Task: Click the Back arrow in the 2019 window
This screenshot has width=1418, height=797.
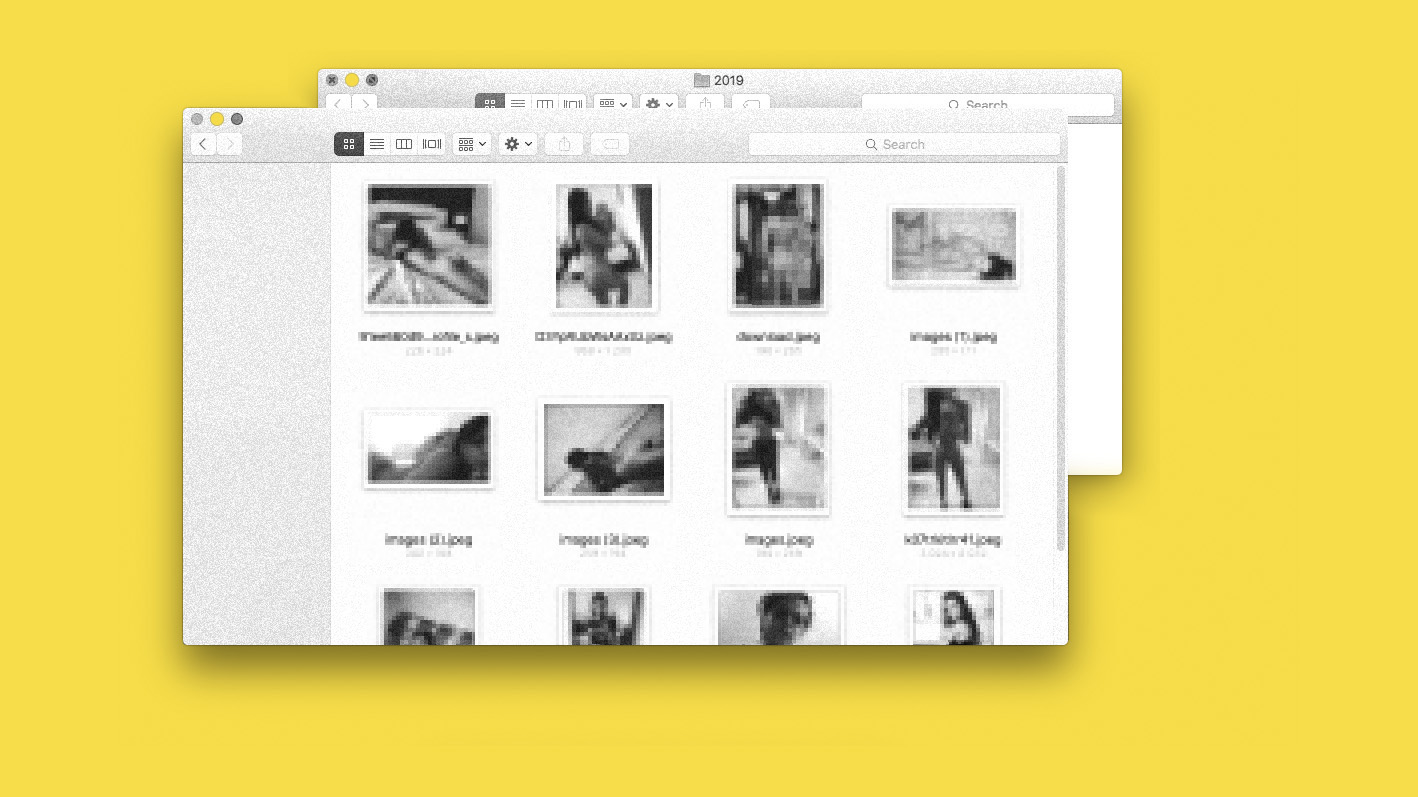Action: (338, 103)
